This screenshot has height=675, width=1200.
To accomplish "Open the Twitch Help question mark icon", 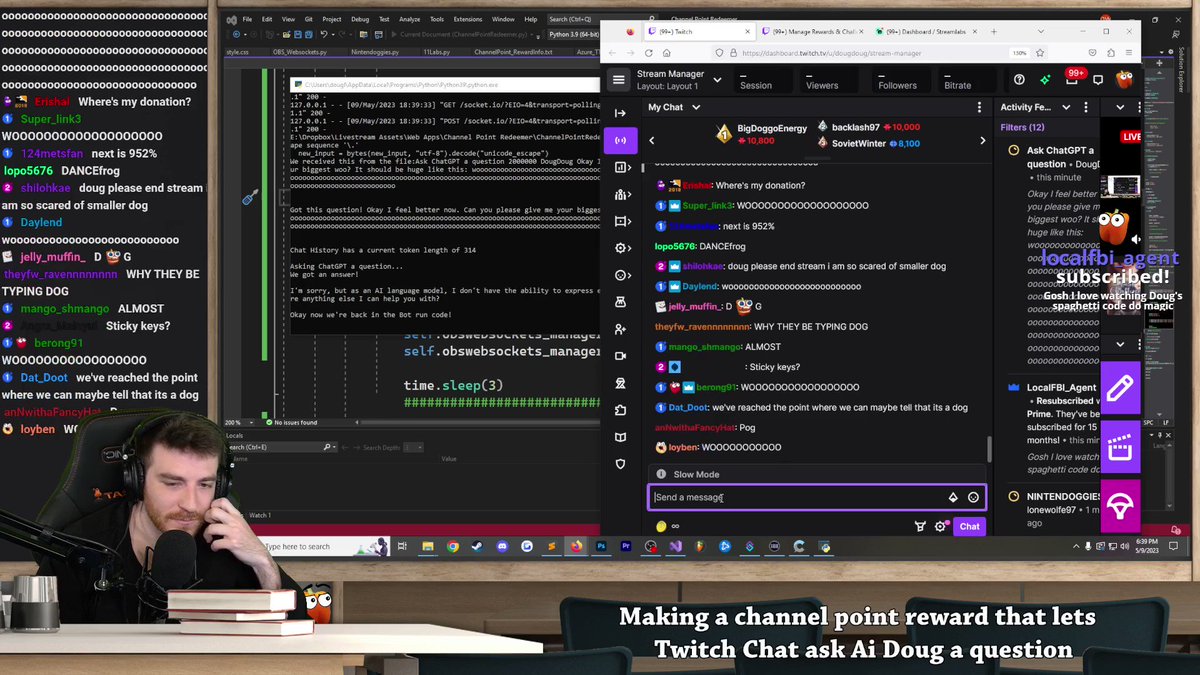I will click(x=1019, y=79).
